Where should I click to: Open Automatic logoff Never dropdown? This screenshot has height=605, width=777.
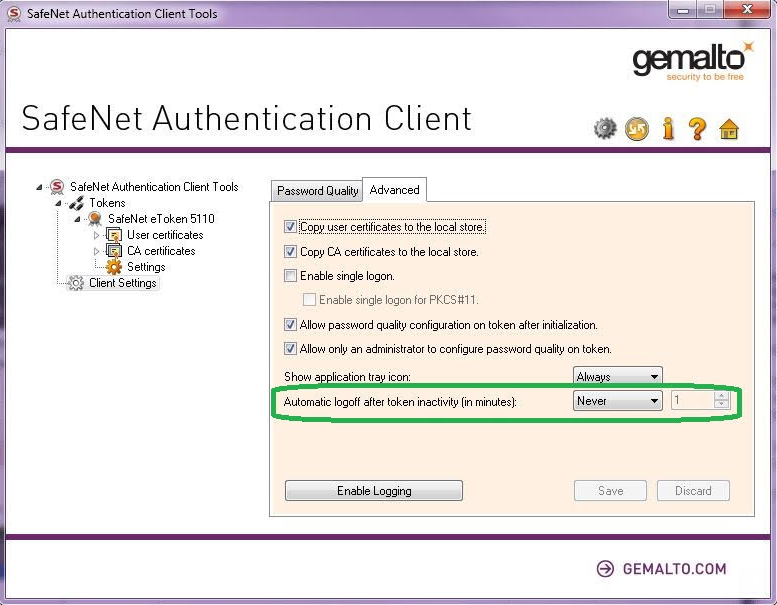coord(617,400)
